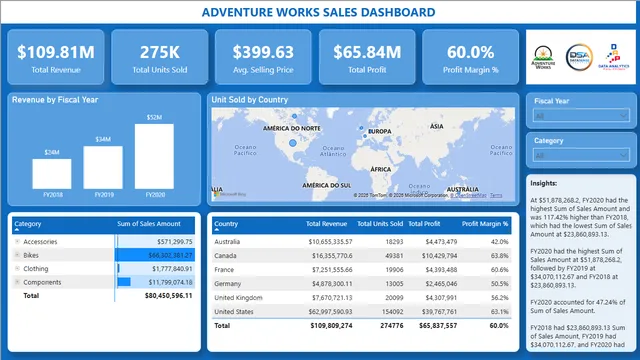Image resolution: width=640 pixels, height=360 pixels.
Task: Click the 50.5% profit margin value
Action: click(x=500, y=283)
